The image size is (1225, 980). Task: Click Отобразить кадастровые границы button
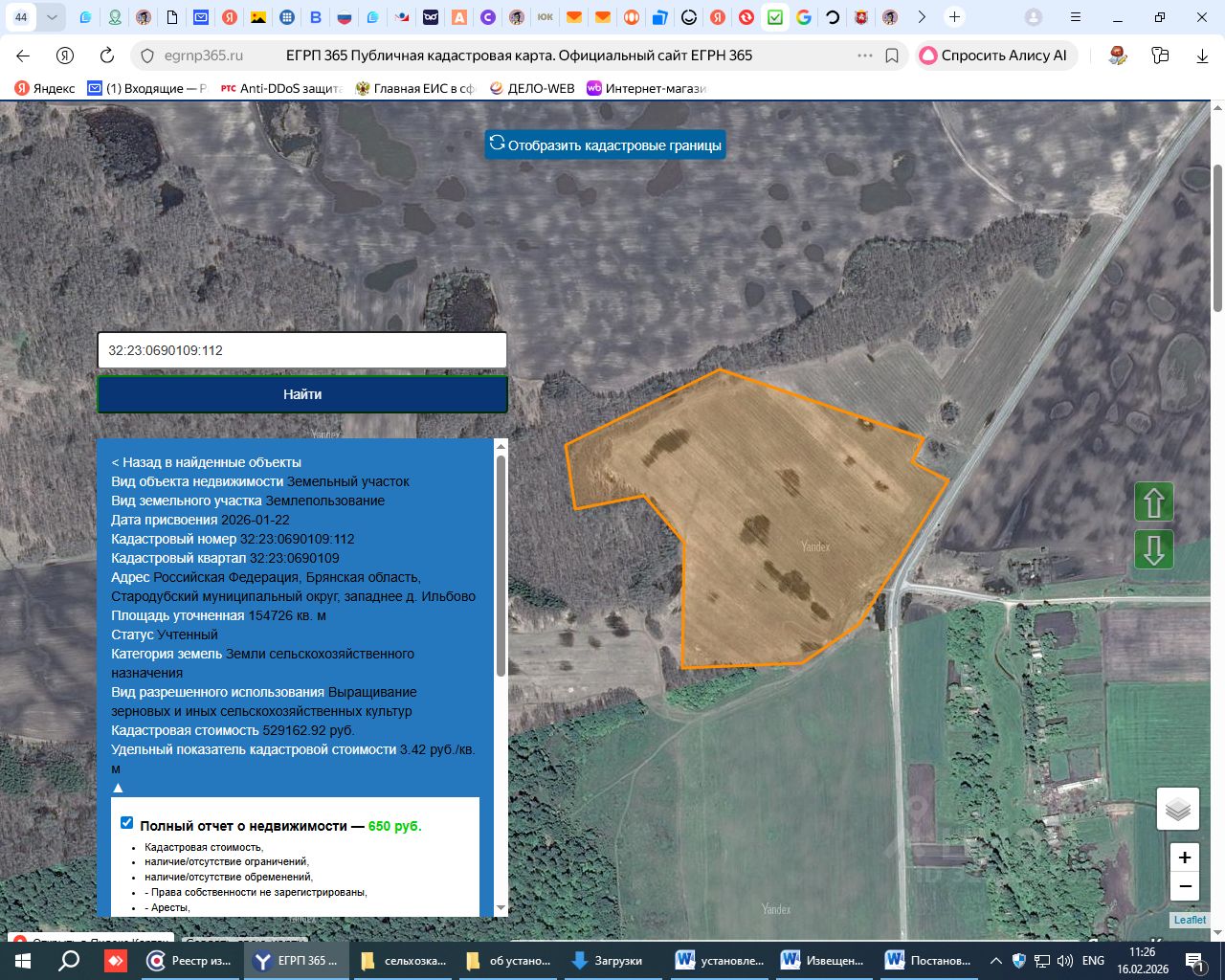(605, 145)
